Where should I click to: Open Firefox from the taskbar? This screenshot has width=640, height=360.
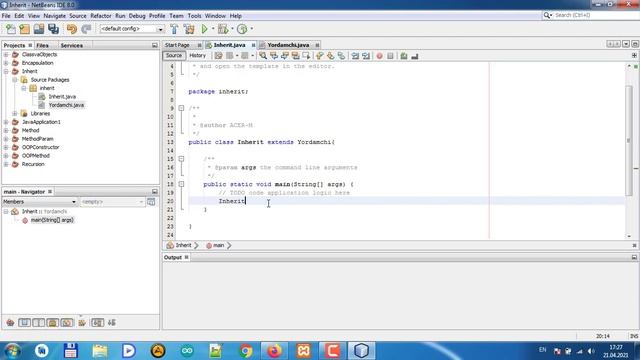tap(274, 351)
